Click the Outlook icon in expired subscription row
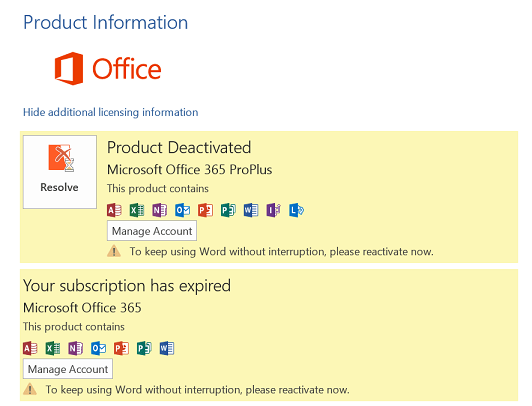This screenshot has width=532, height=406. (x=98, y=348)
